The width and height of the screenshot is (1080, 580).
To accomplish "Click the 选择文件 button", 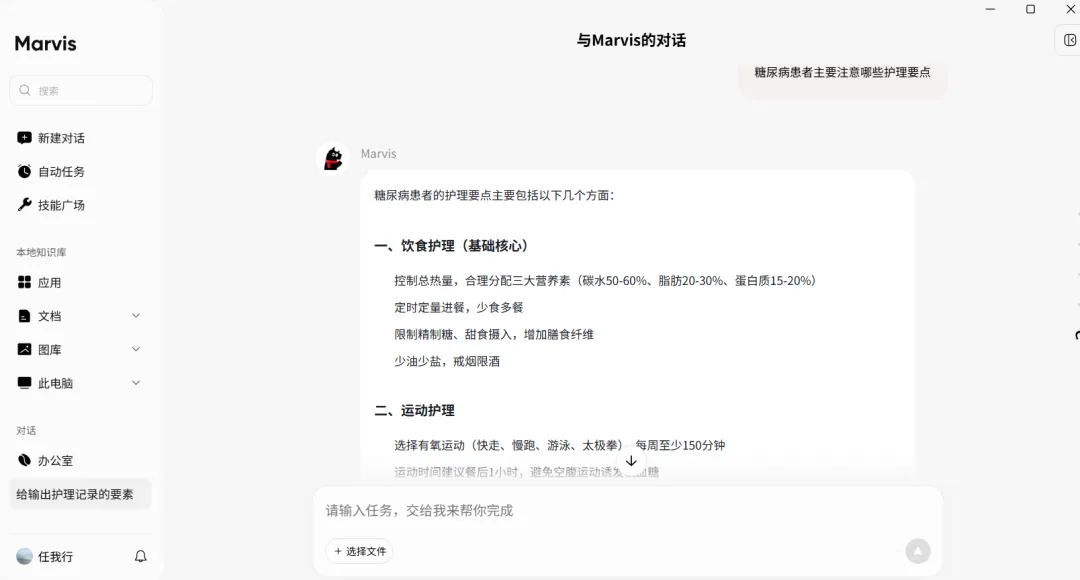I will (x=360, y=551).
